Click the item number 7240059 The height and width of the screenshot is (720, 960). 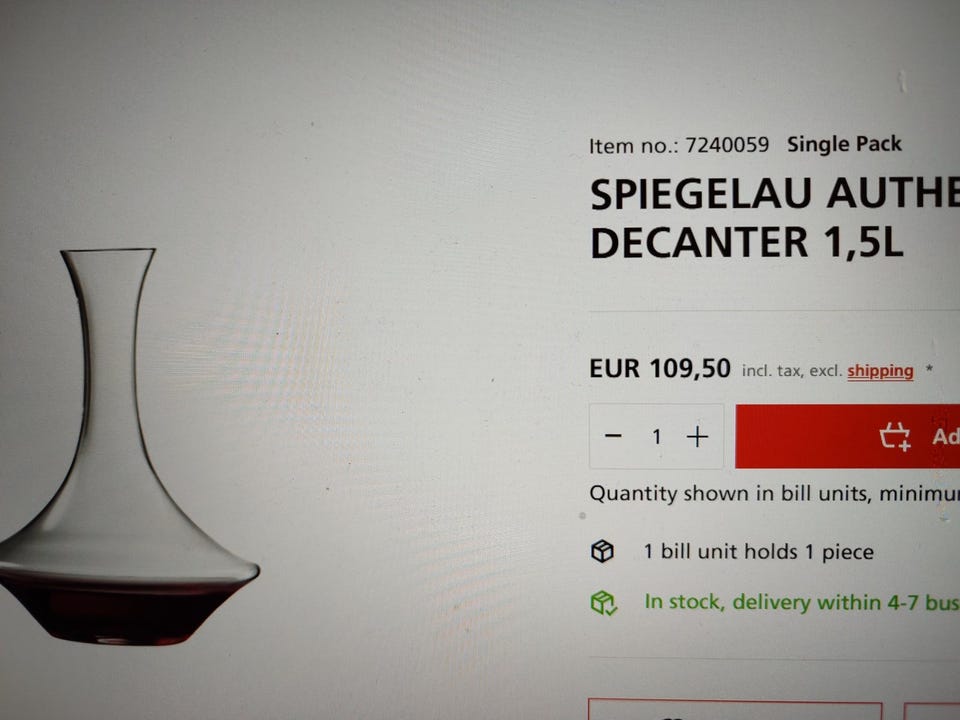[727, 145]
